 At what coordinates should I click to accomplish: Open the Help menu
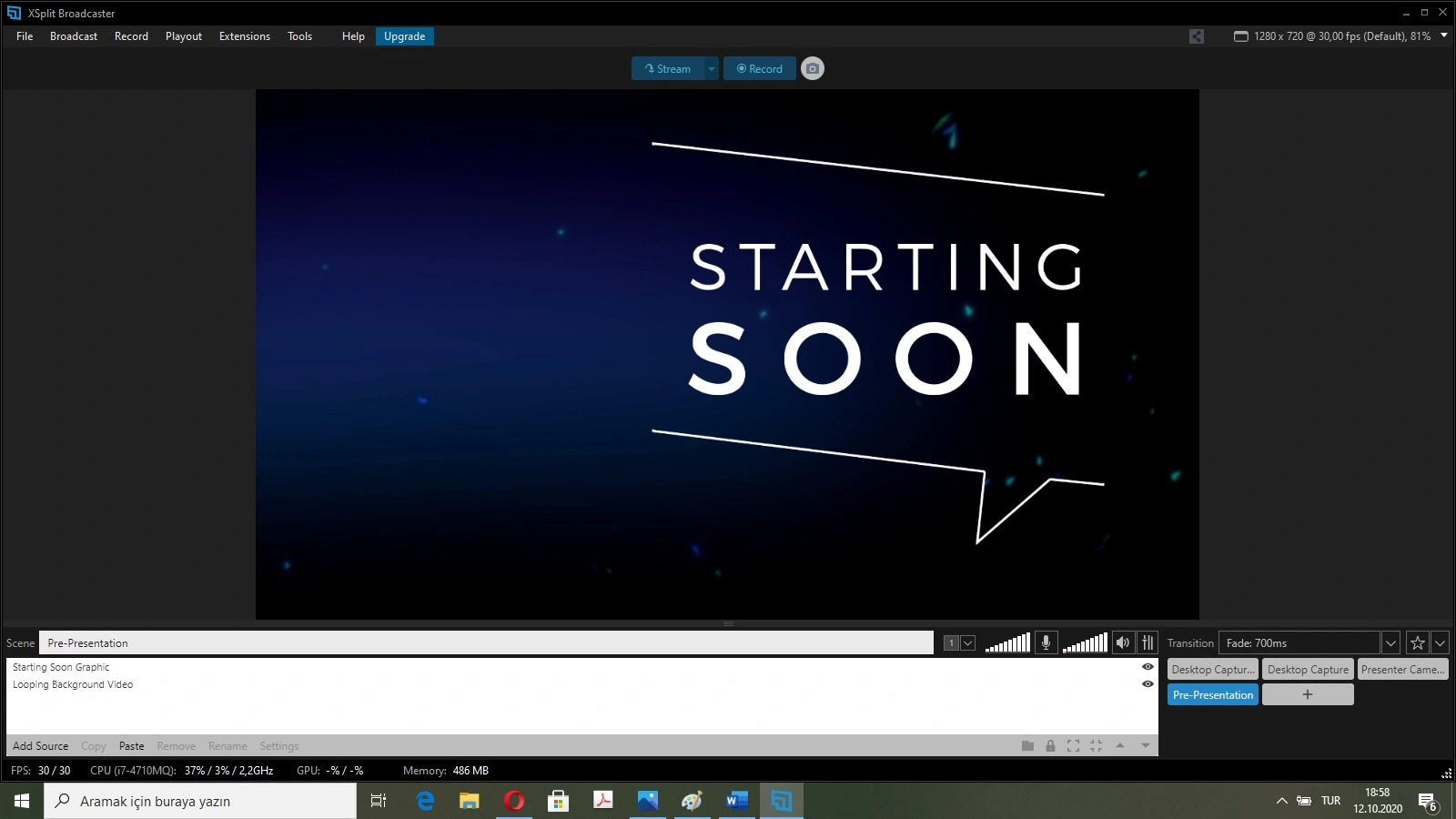tap(353, 36)
